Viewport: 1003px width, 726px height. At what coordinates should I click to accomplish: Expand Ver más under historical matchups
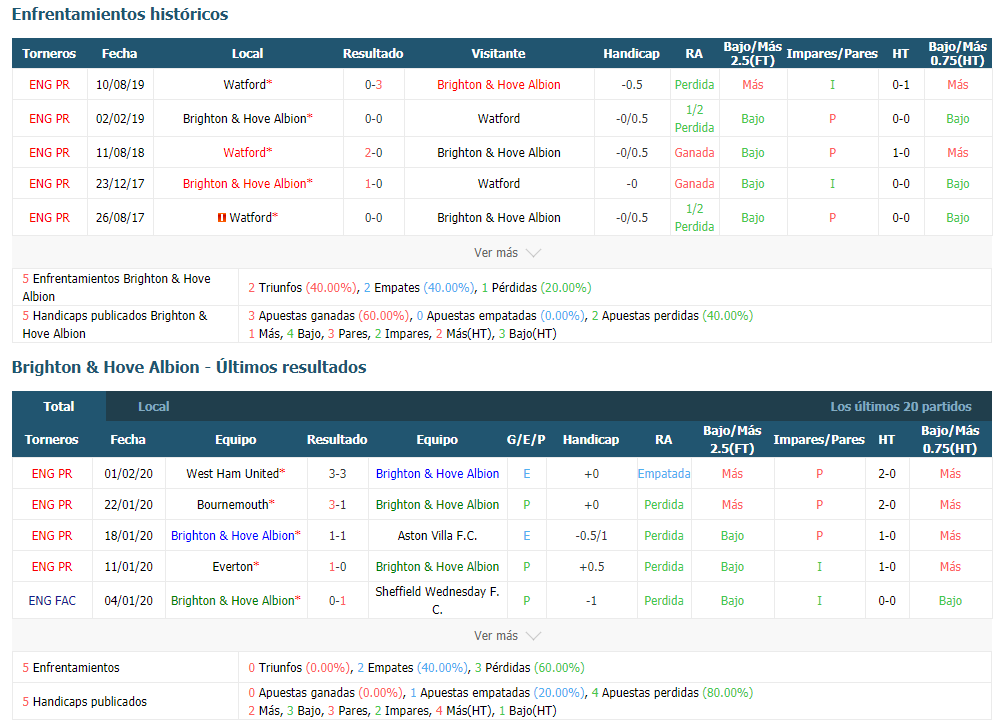[507, 253]
